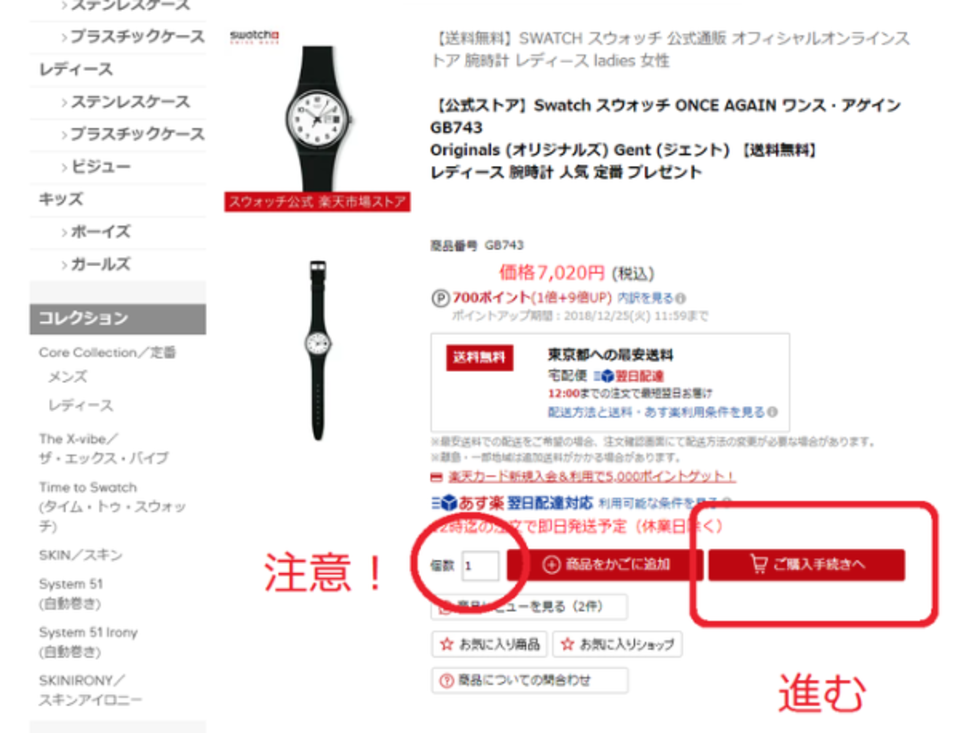Click the ご購入手続きへ checkout button
Screen dimensions: 960x733
click(x=806, y=564)
